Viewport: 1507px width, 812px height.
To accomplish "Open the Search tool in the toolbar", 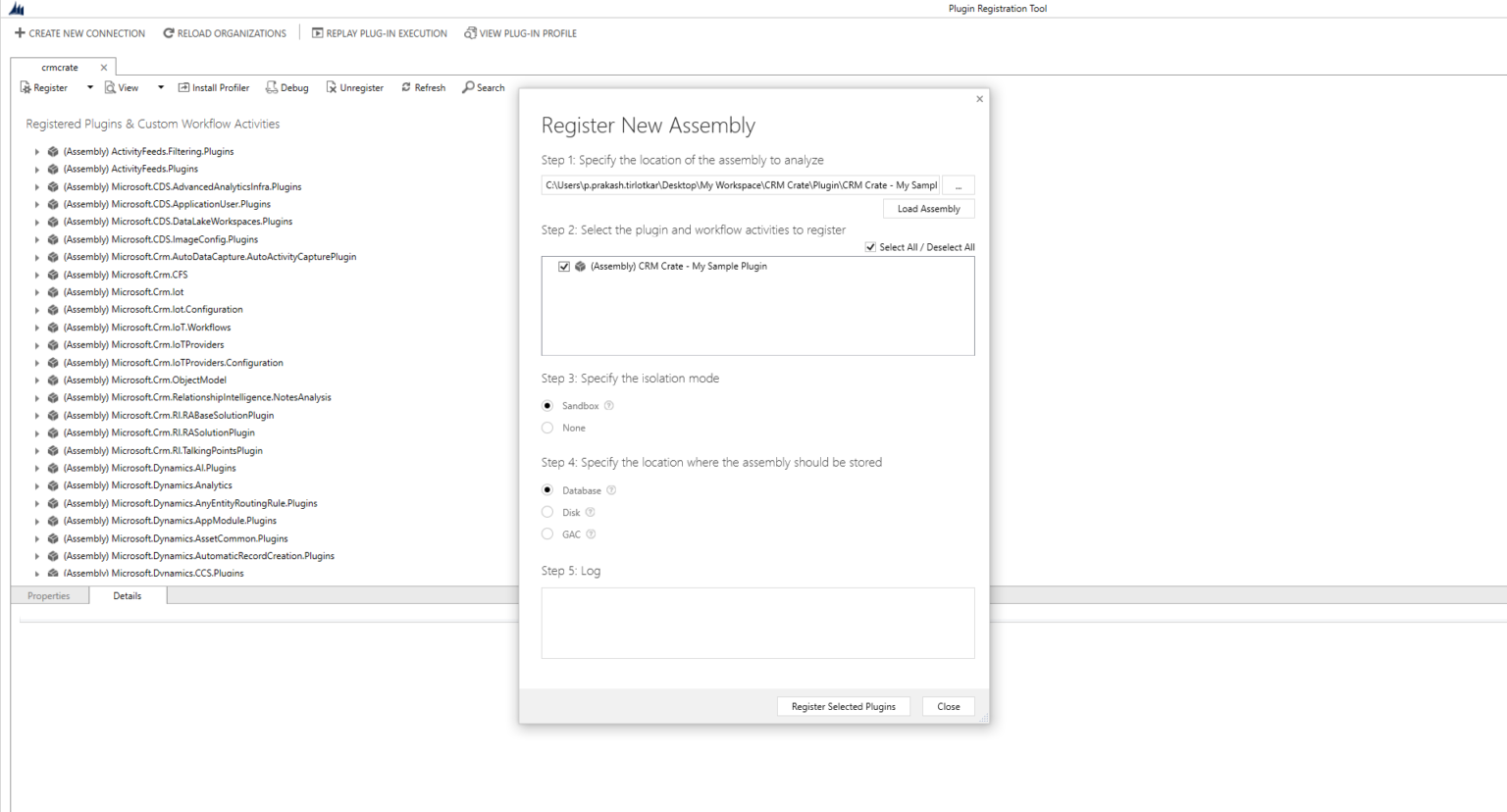I will tap(483, 87).
